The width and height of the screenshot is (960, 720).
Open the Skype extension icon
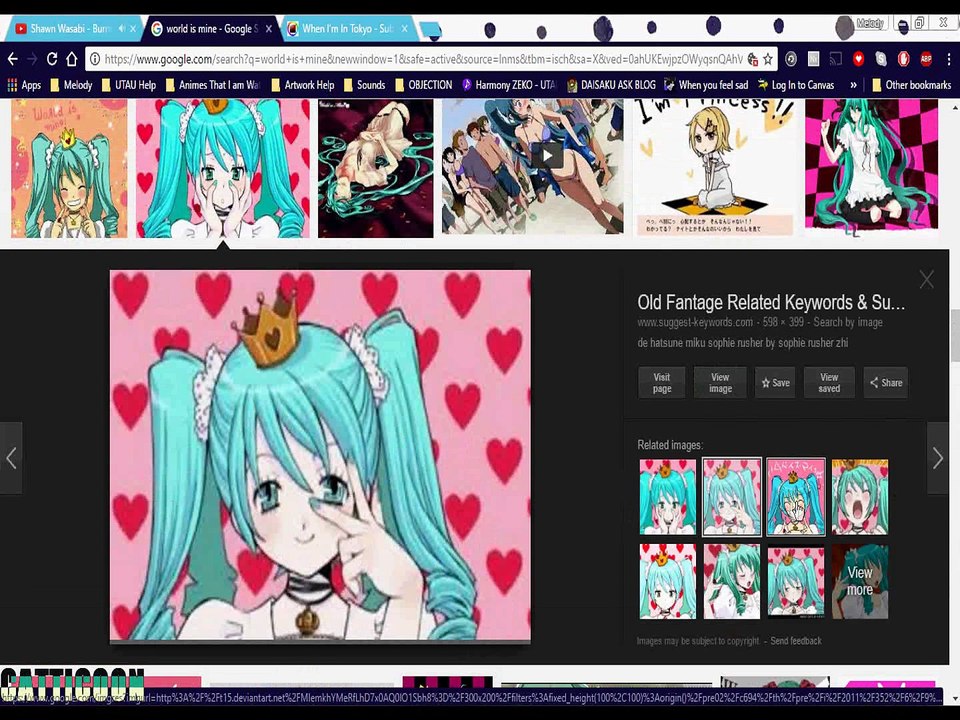[x=880, y=59]
